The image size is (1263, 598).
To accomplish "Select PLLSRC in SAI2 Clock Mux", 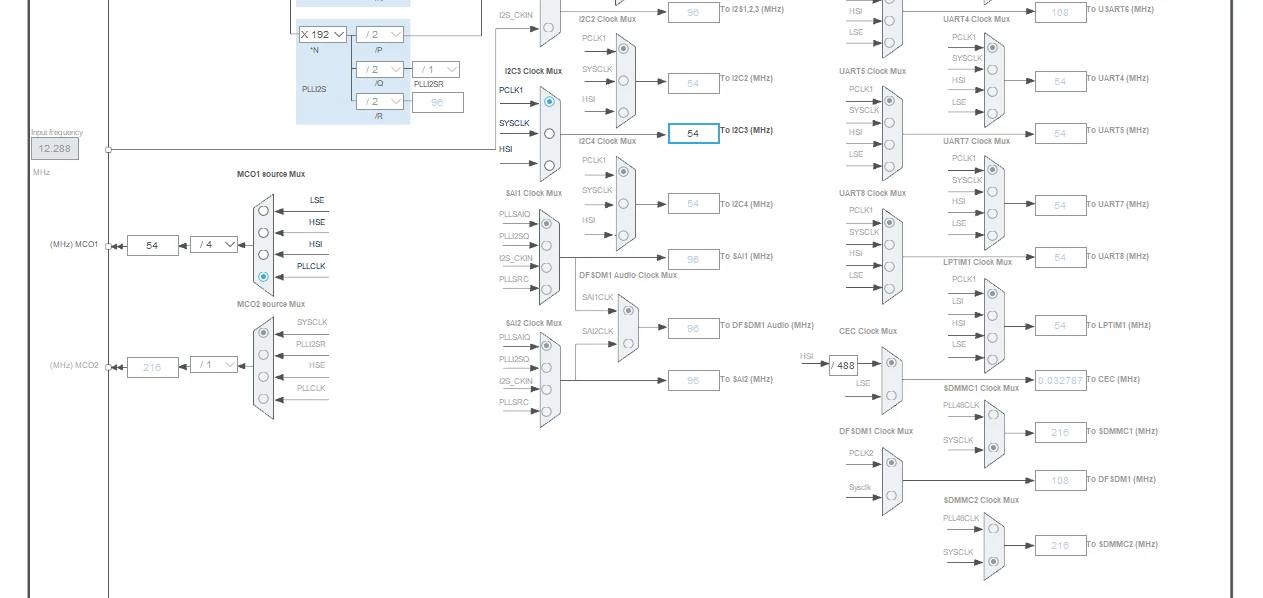I will click(x=547, y=412).
